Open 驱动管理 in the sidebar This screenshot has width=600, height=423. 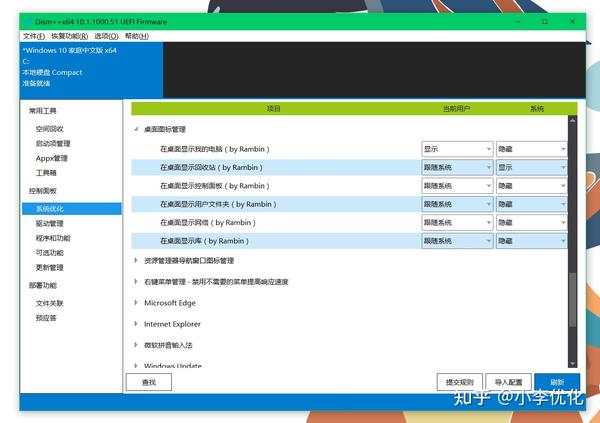coord(49,224)
